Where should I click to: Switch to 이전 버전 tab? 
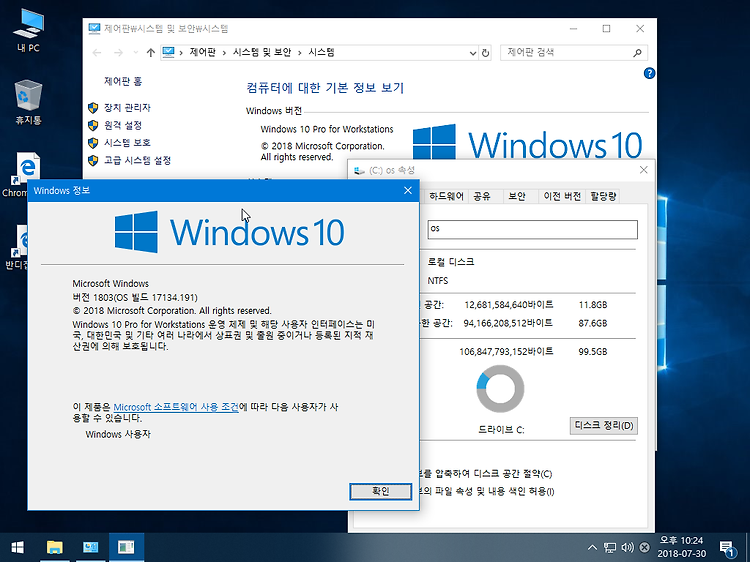tap(562, 196)
